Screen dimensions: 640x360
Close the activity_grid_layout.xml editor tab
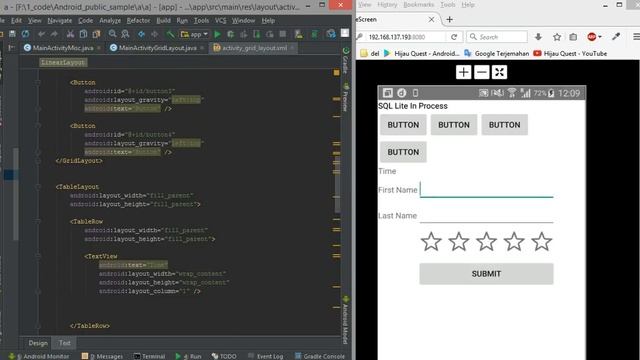[292, 48]
